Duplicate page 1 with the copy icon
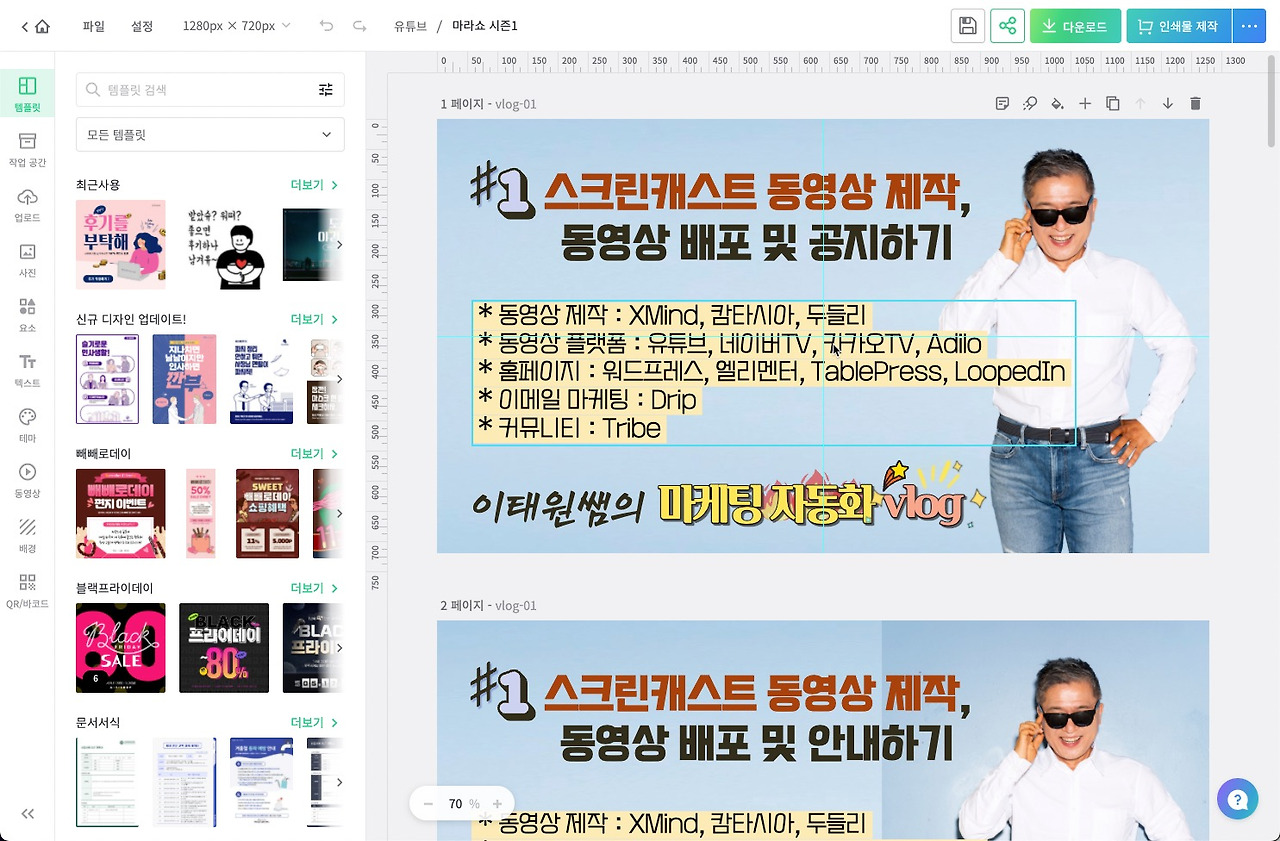The image size is (1280, 841). coord(1112,103)
